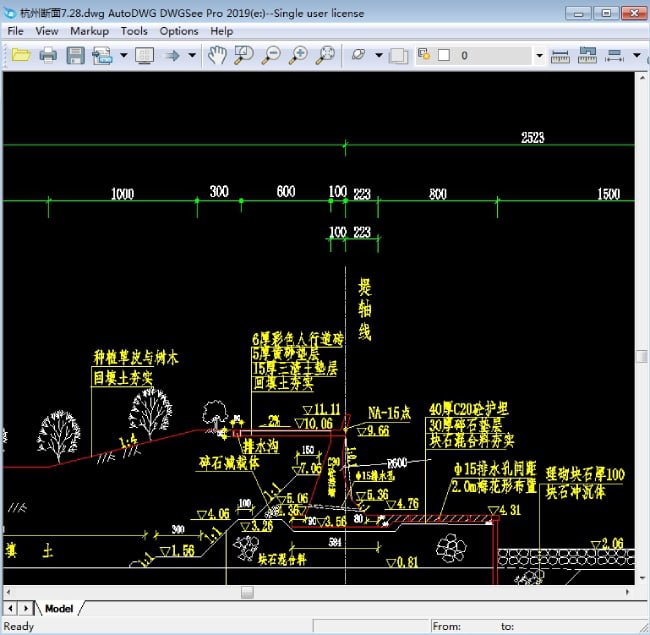
Task: Expand the dropdown beside the forward arrow icon
Action: [x=191, y=56]
